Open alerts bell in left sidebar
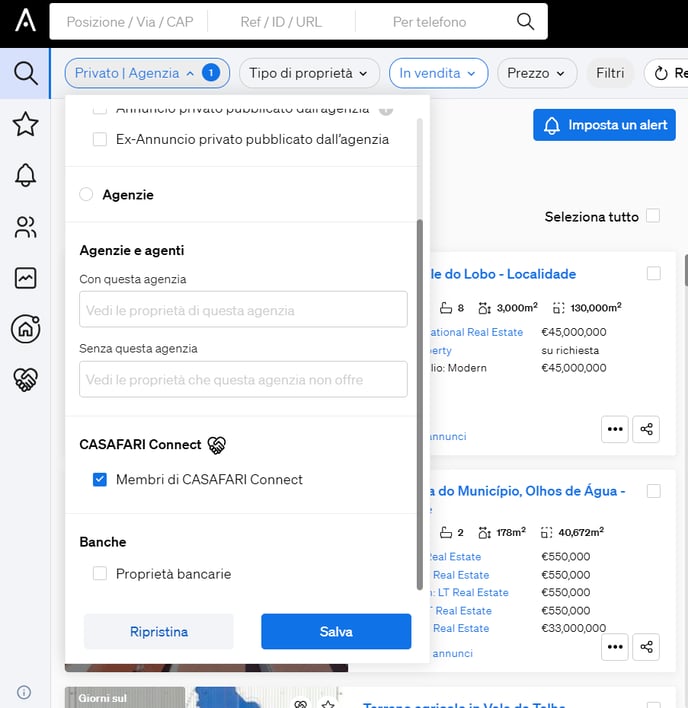This screenshot has height=708, width=688. pos(25,175)
